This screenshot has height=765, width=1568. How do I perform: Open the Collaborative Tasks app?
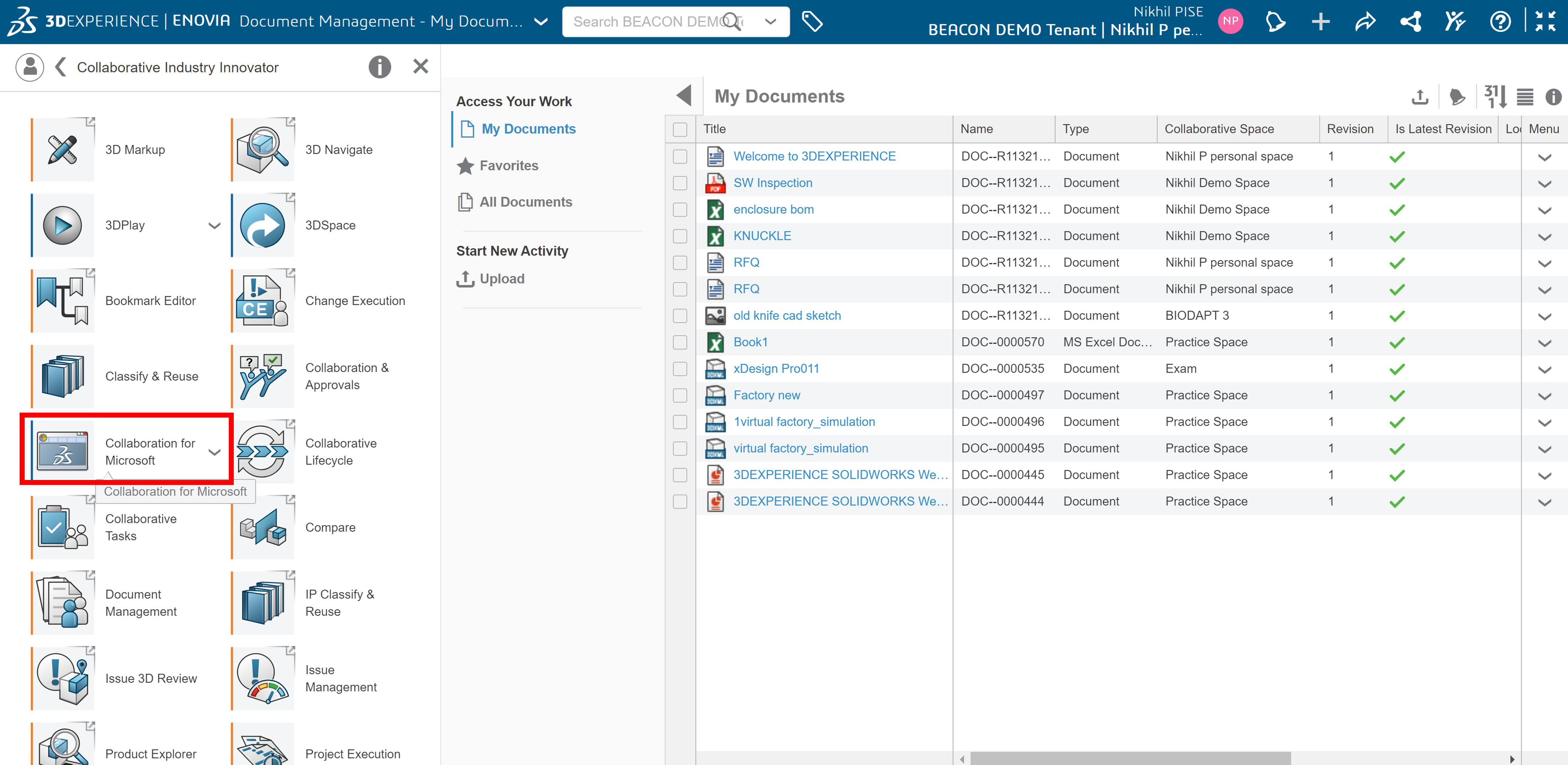(63, 527)
